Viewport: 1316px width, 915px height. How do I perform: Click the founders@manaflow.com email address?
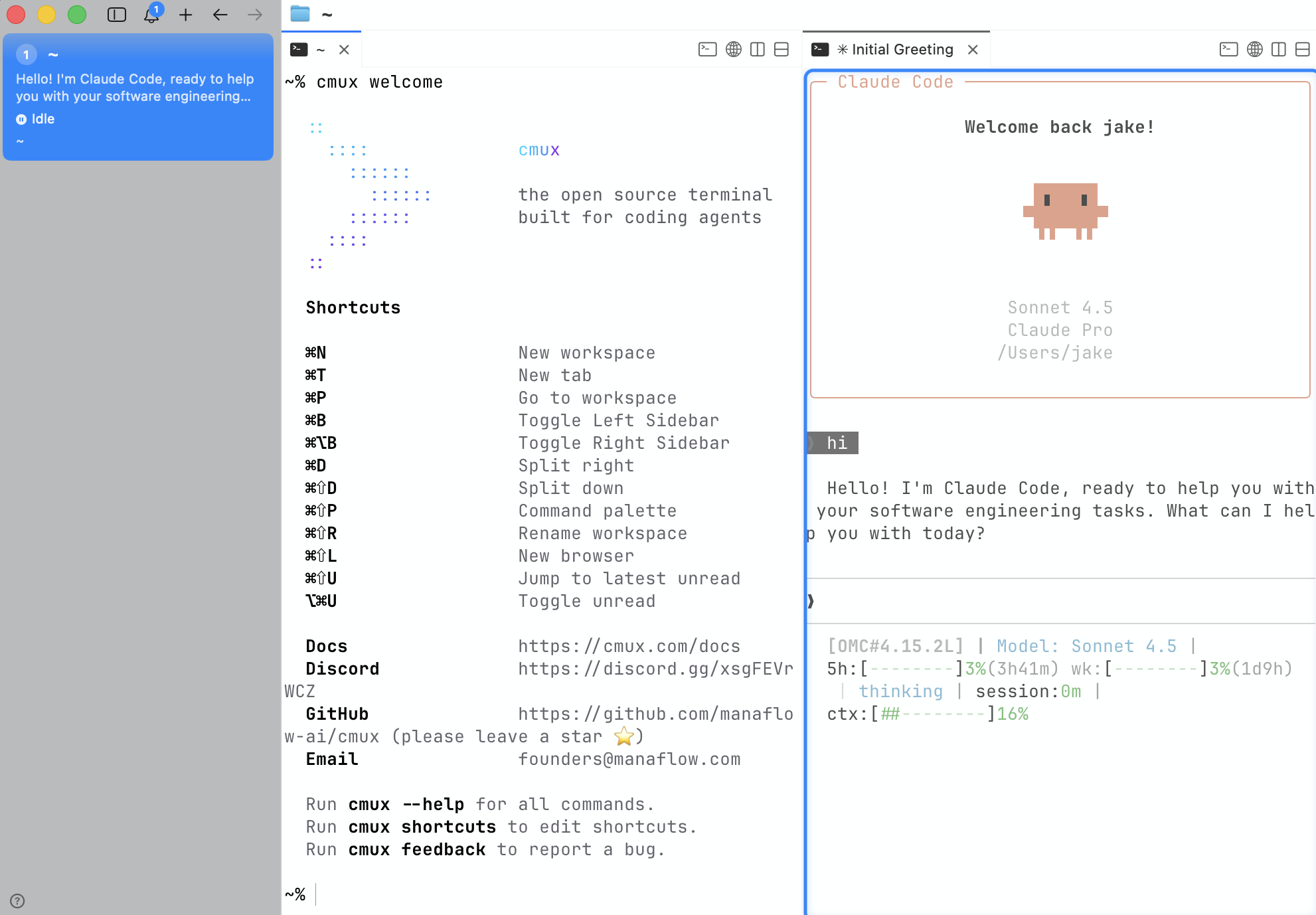629,759
